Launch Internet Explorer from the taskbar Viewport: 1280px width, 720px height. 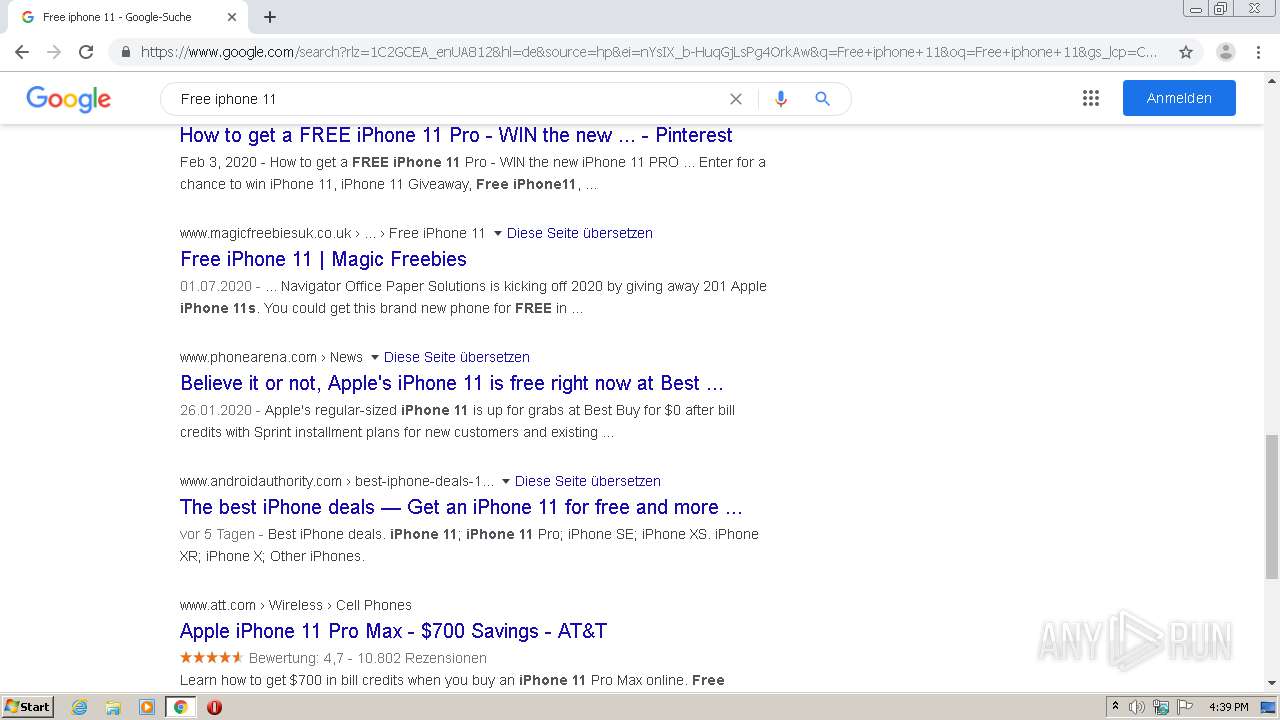point(79,707)
